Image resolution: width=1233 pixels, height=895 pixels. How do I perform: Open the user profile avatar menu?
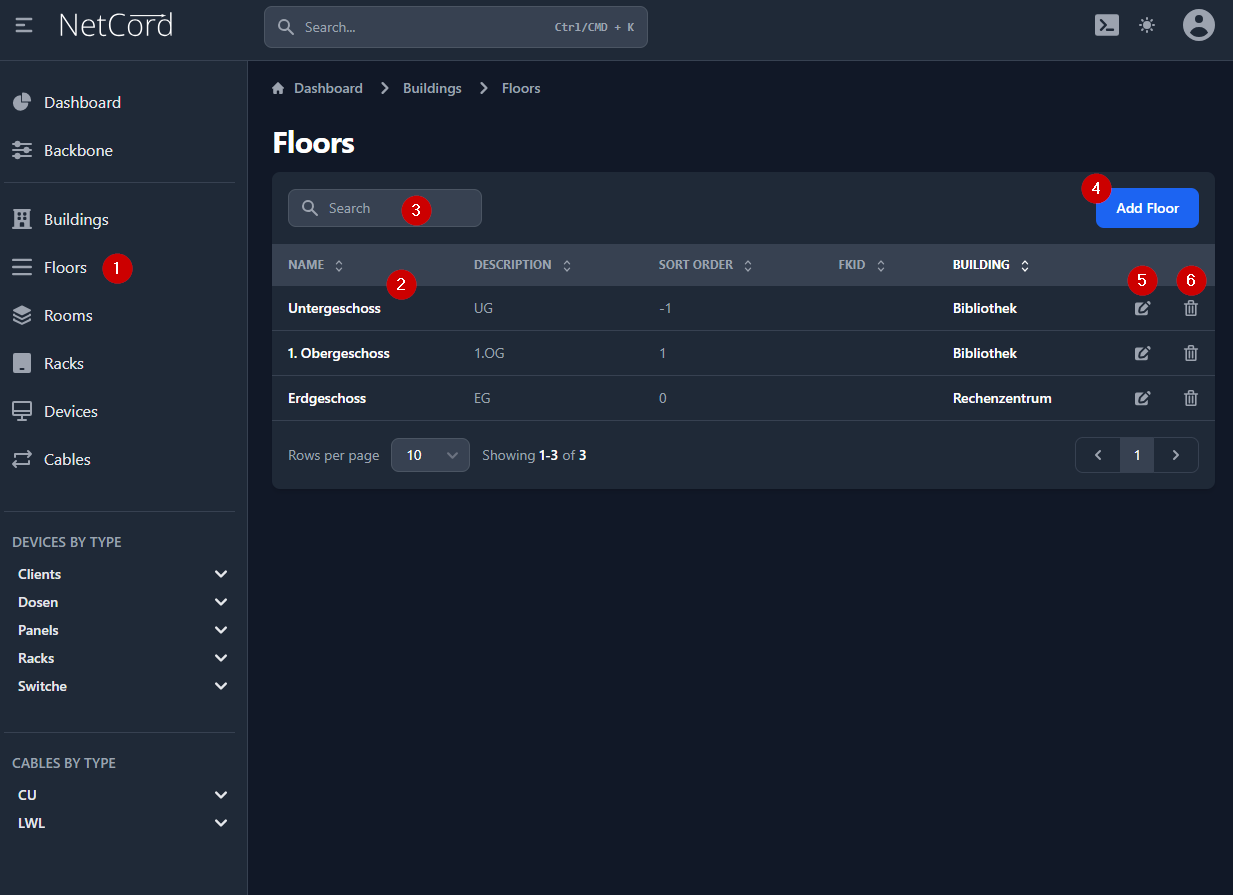coord(1198,25)
